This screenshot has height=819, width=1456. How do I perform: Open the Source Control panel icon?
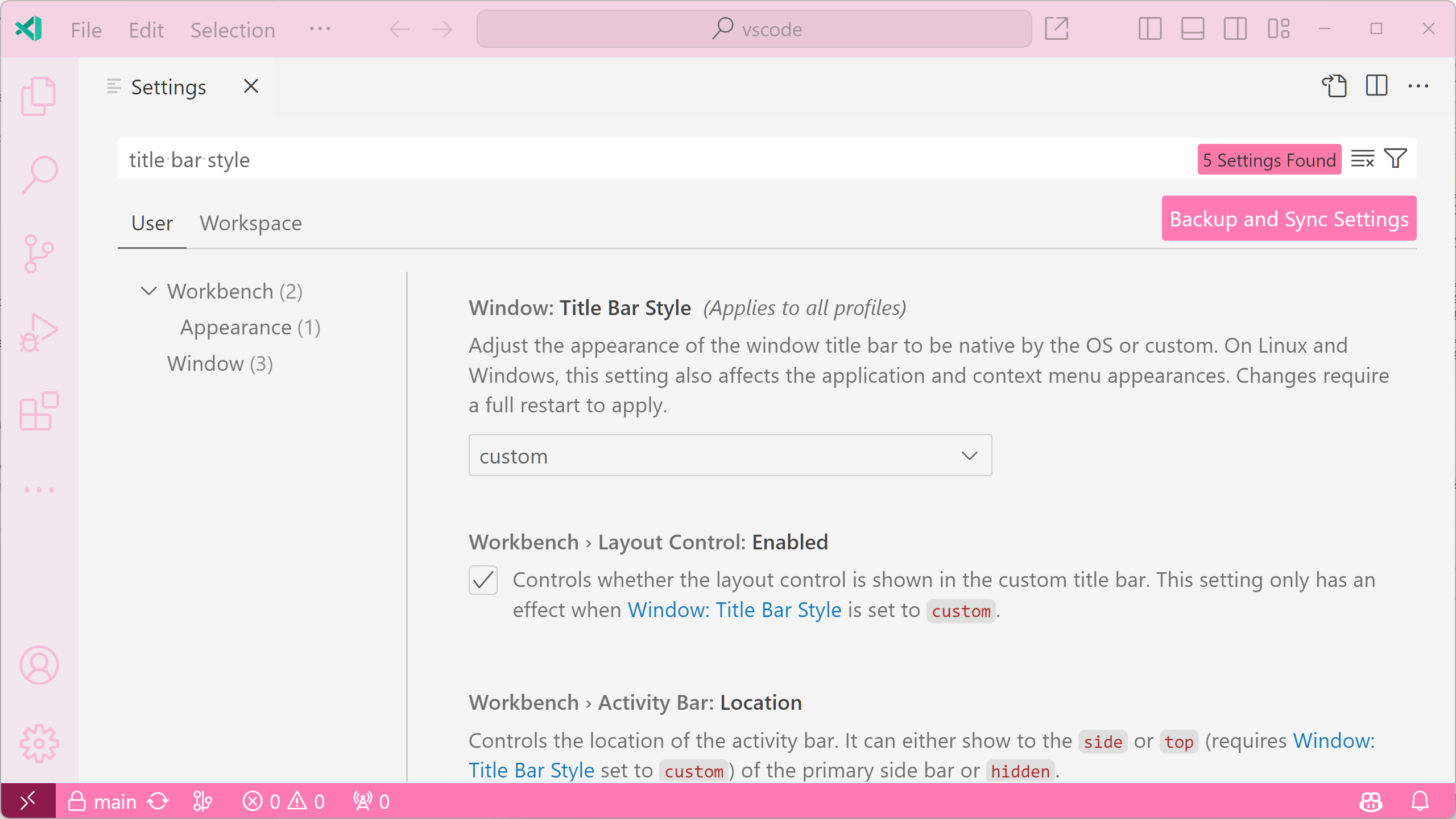tap(38, 253)
